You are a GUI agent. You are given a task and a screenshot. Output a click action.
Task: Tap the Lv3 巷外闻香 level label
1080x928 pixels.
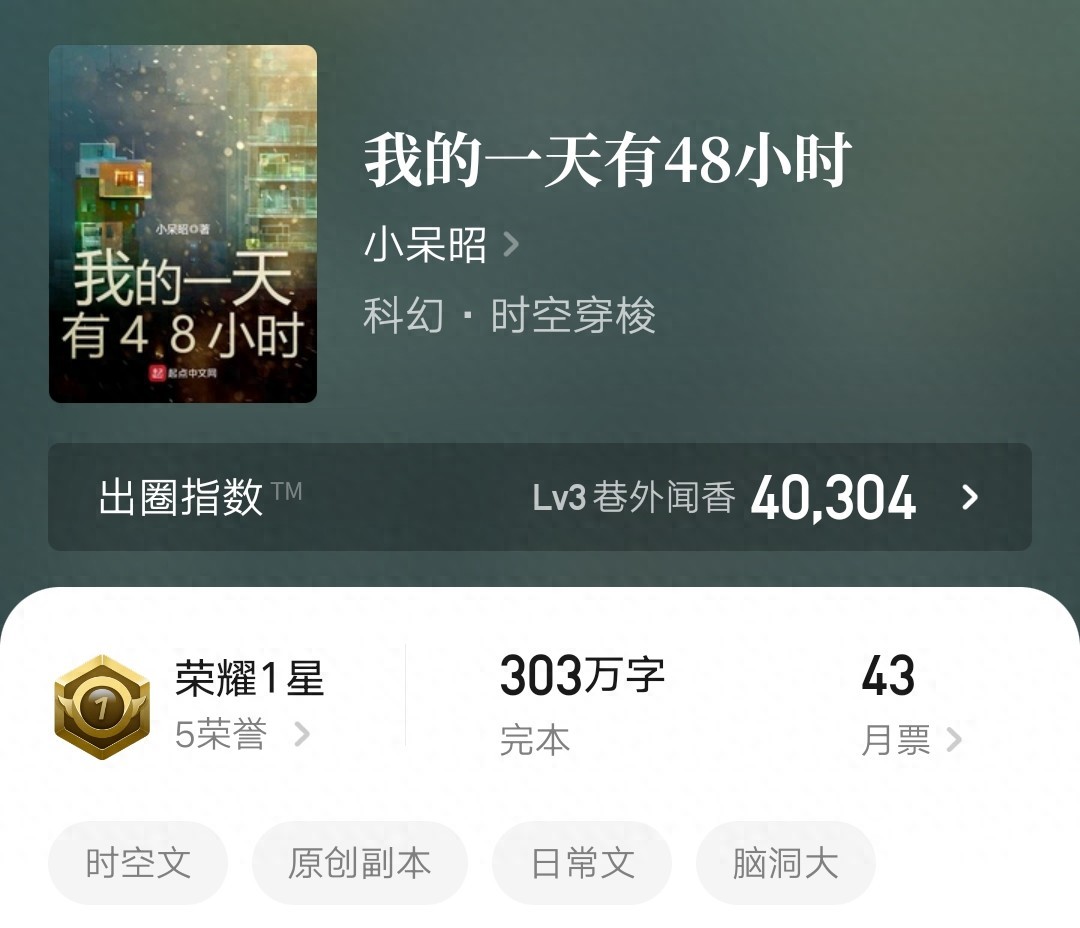pos(634,497)
